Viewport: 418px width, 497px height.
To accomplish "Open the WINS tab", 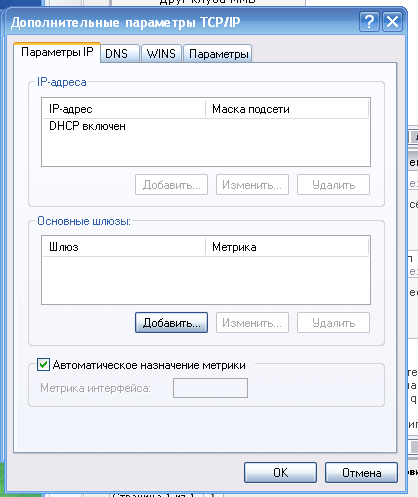I will (x=161, y=54).
